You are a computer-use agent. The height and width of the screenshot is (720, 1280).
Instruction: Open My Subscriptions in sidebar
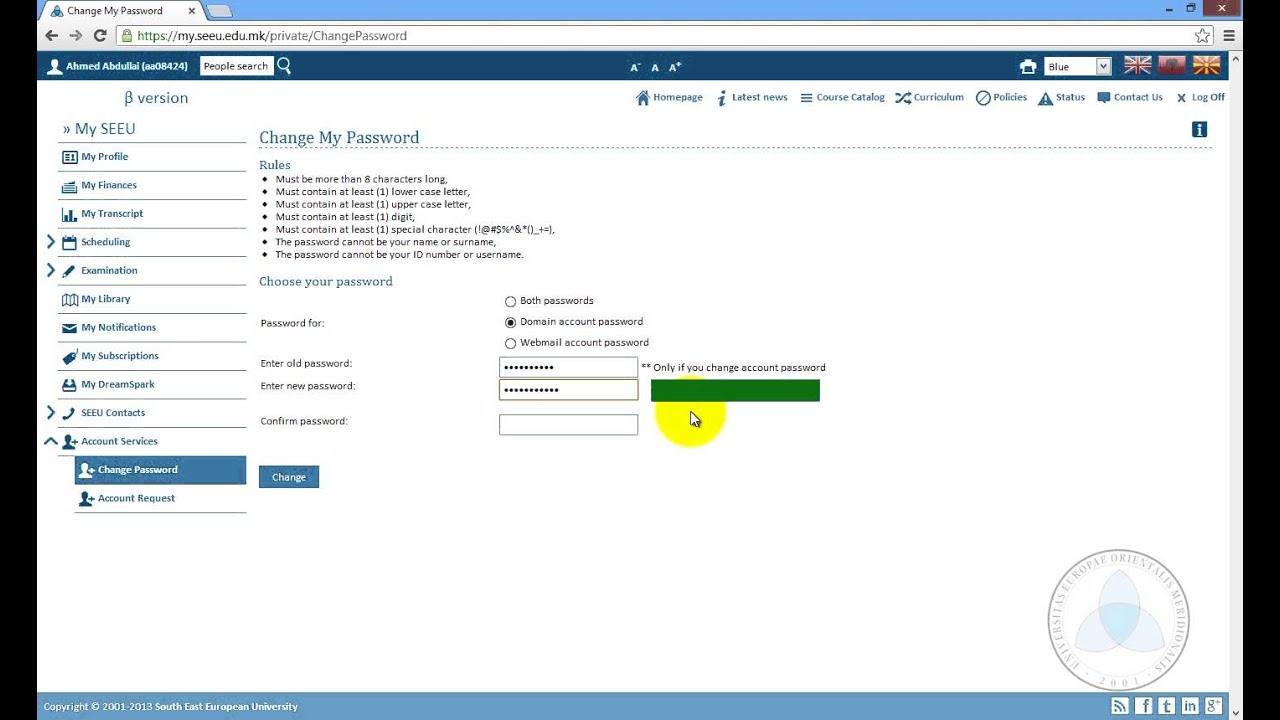pos(119,356)
